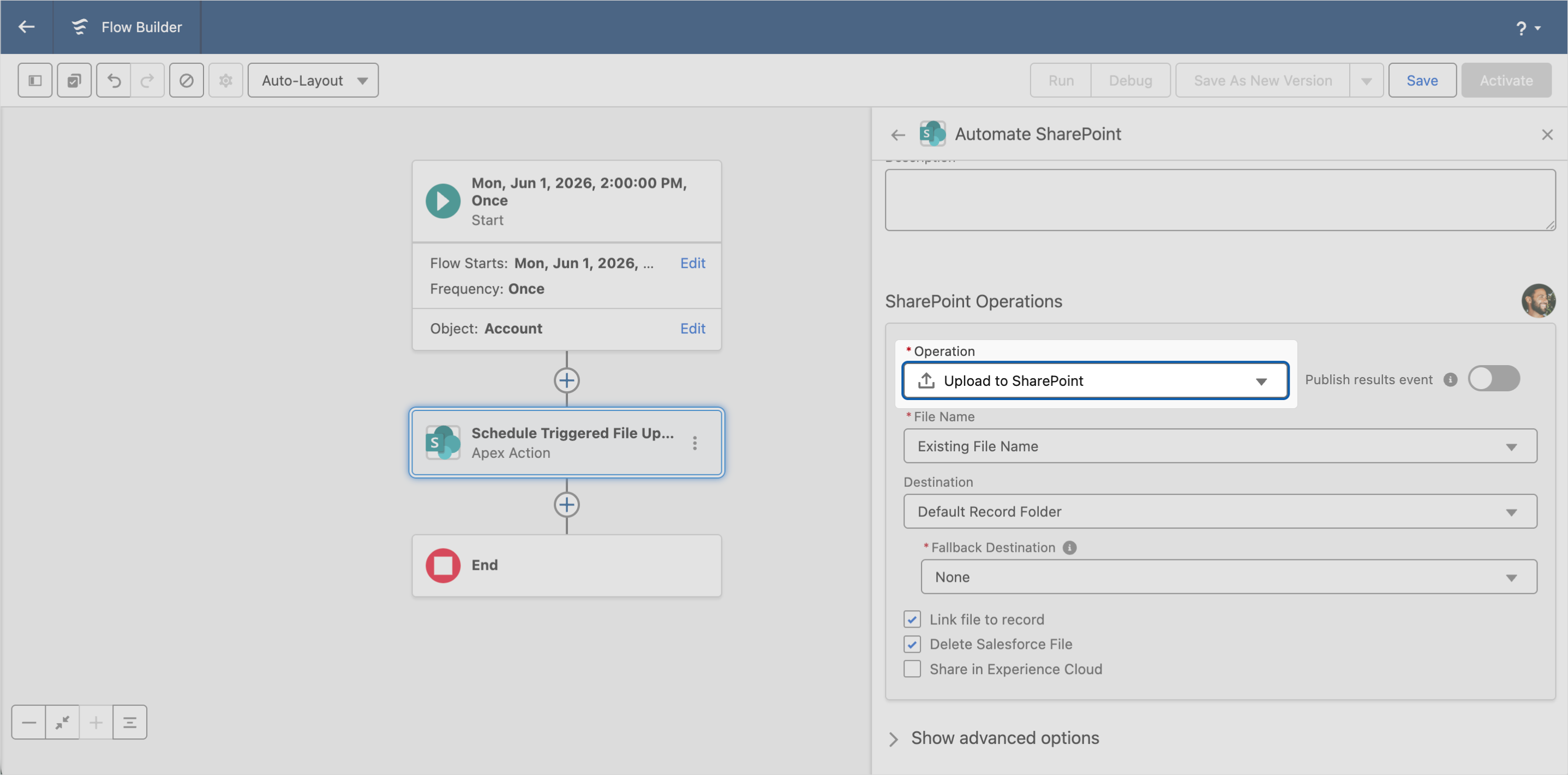The image size is (1568, 775).
Task: Open the Apex Action node's three-dot menu
Action: click(x=695, y=443)
